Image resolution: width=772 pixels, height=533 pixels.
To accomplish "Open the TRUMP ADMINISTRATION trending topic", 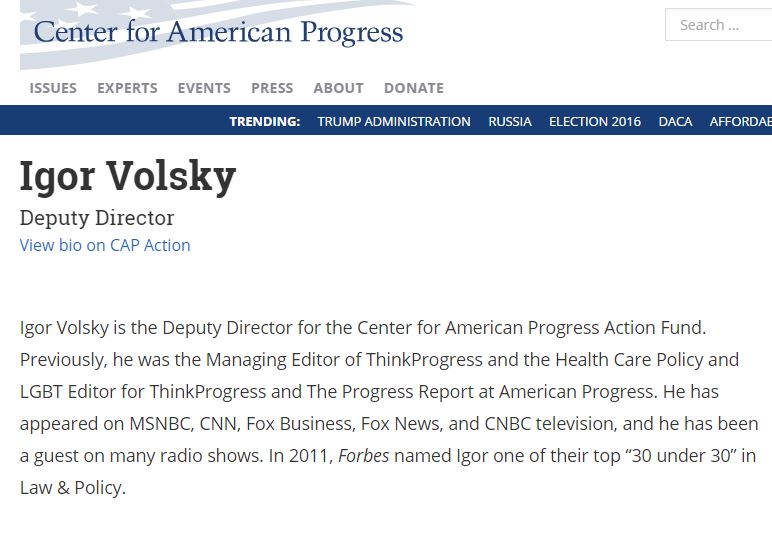I will coord(394,122).
